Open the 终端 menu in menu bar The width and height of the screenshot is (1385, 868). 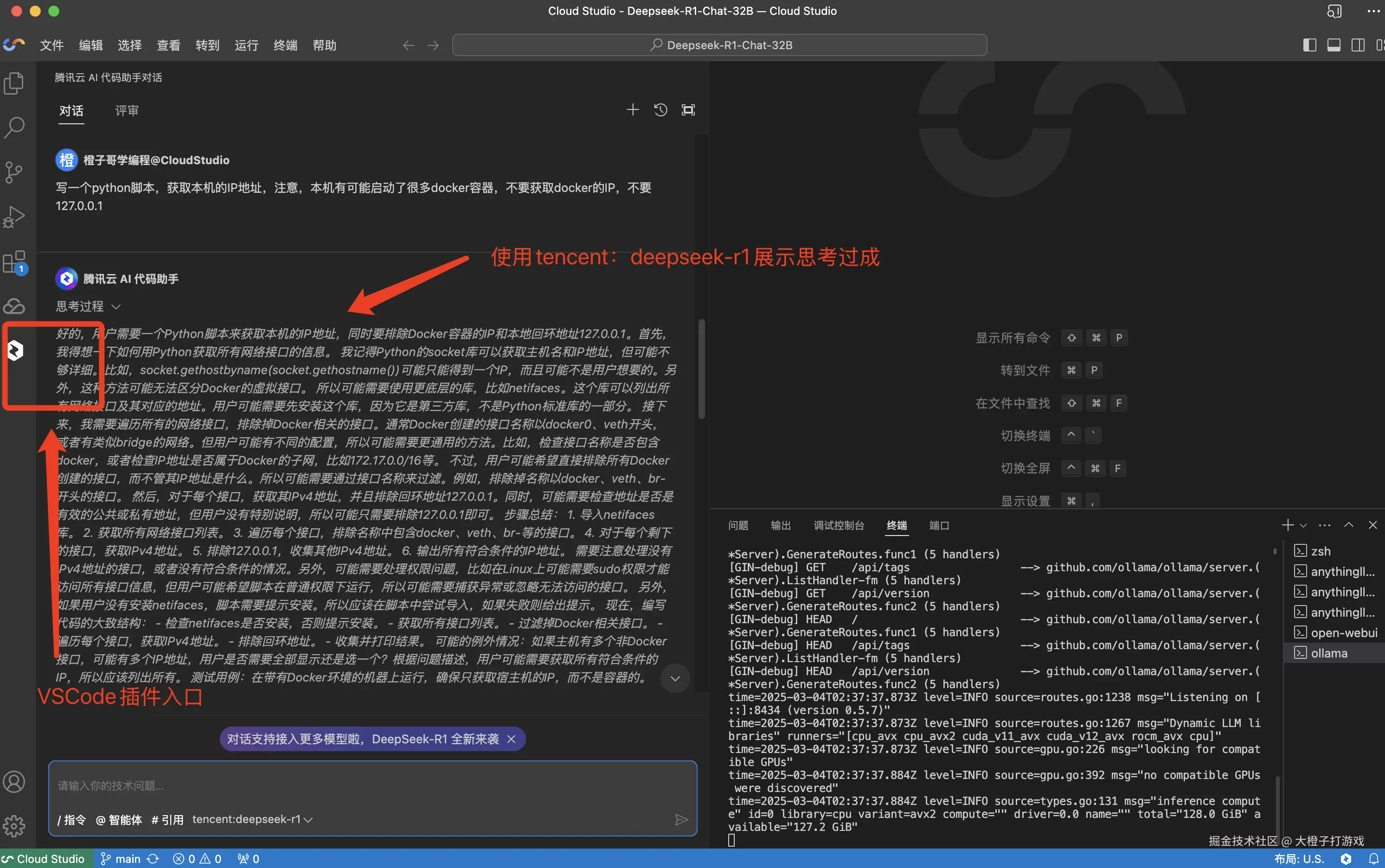coord(285,45)
